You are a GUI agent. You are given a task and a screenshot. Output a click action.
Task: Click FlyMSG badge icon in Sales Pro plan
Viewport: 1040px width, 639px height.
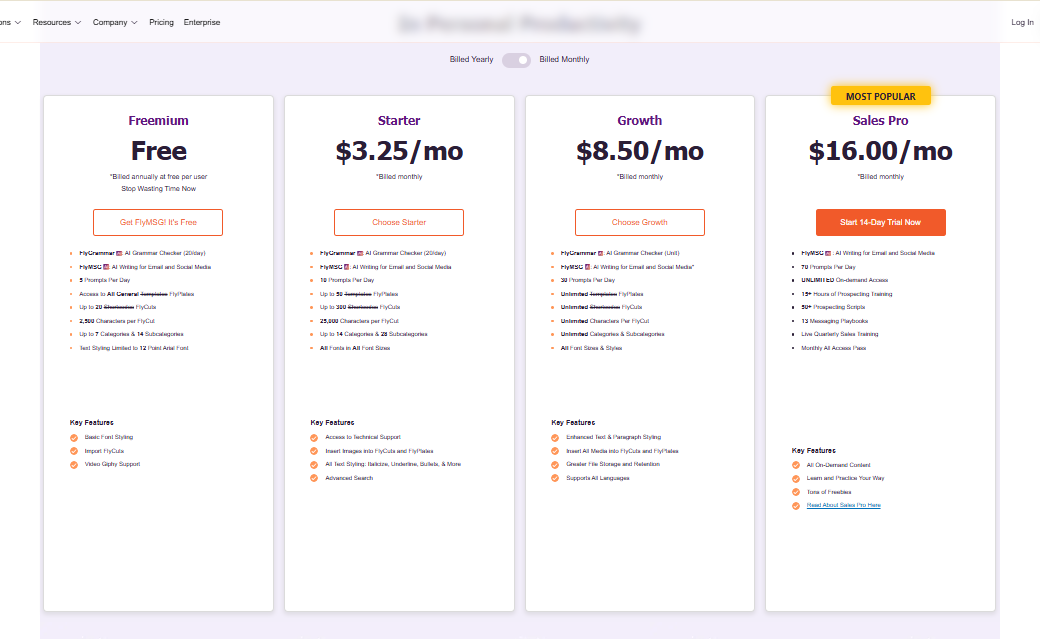pyautogui.click(x=828, y=253)
